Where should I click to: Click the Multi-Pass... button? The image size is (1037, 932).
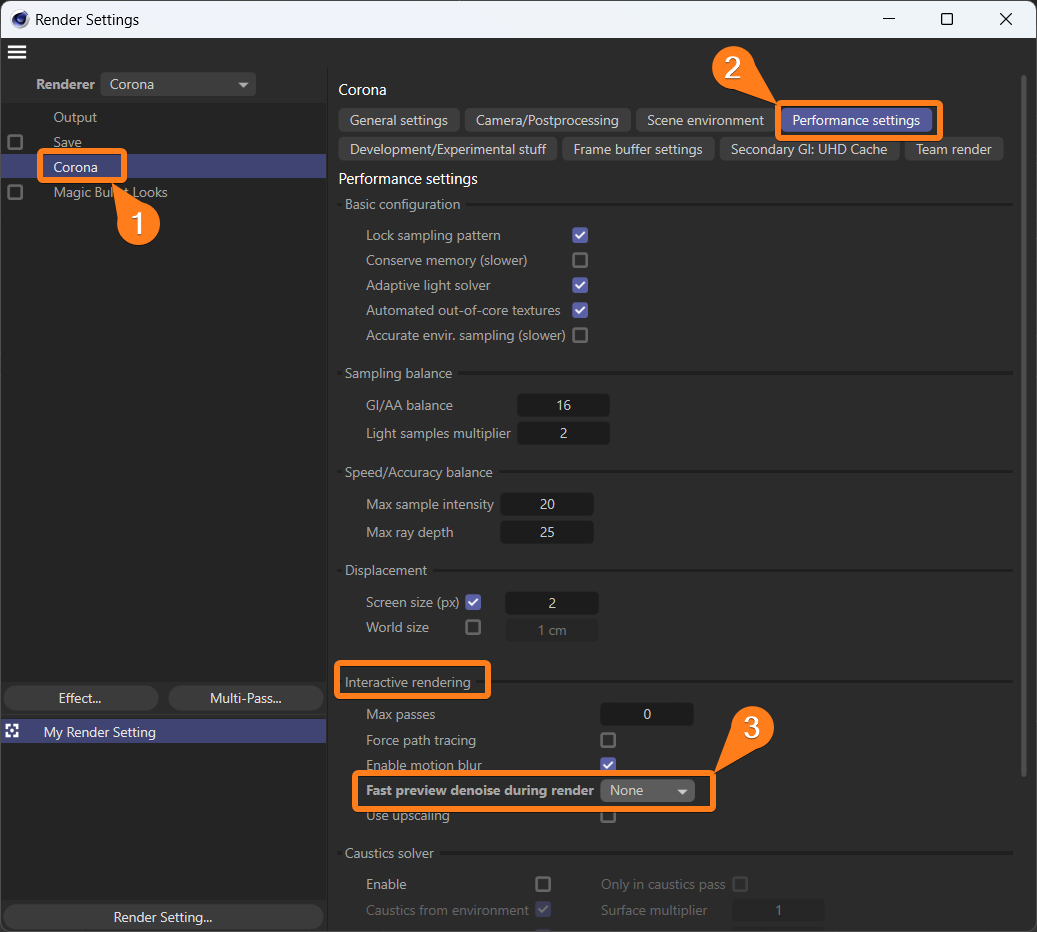coord(245,699)
